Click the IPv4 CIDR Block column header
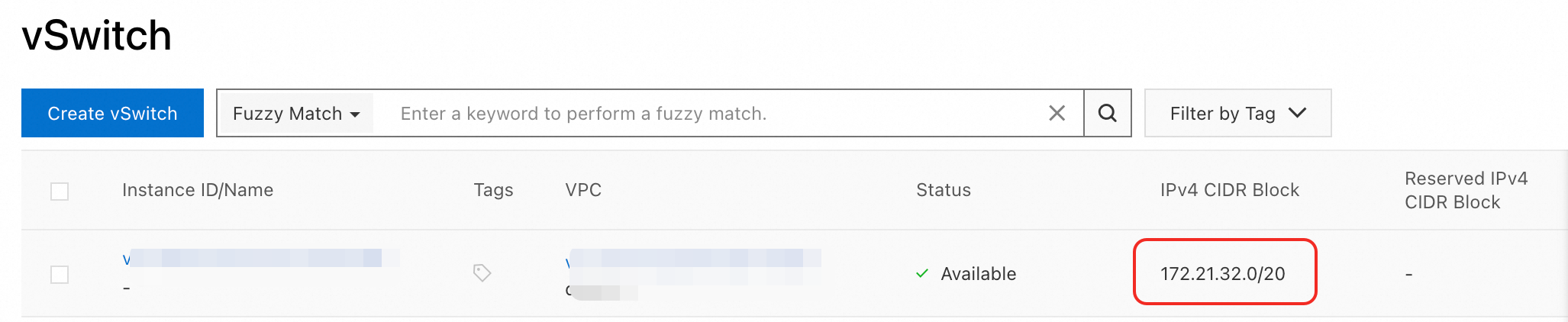 1229,190
